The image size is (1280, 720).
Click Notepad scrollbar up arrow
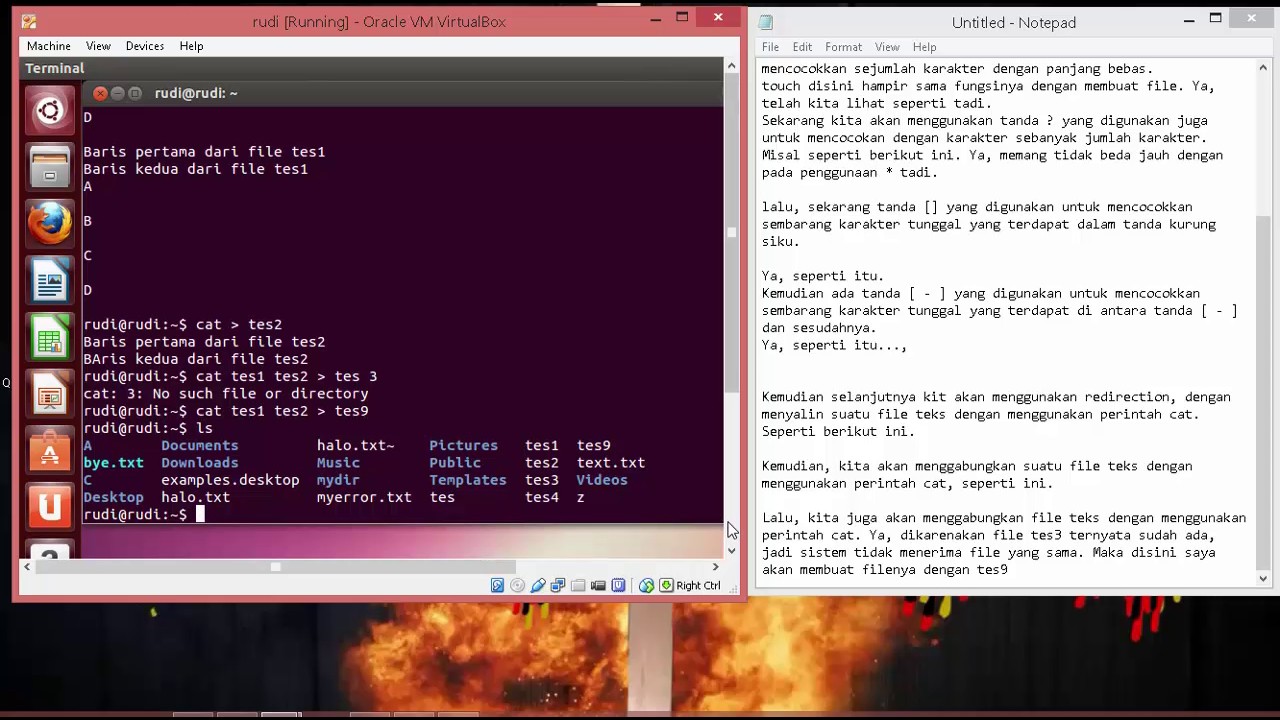pyautogui.click(x=1263, y=68)
